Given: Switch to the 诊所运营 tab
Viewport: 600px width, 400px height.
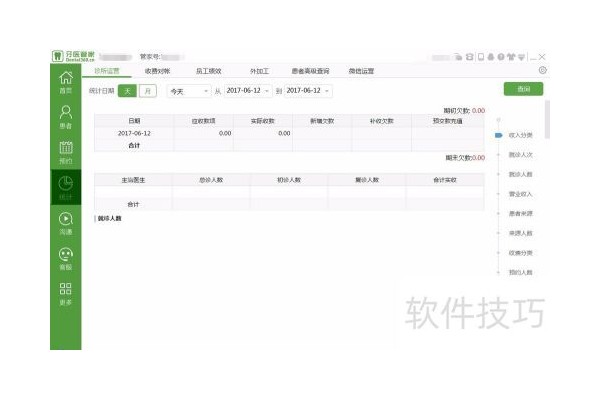Looking at the screenshot, I should (x=107, y=71).
